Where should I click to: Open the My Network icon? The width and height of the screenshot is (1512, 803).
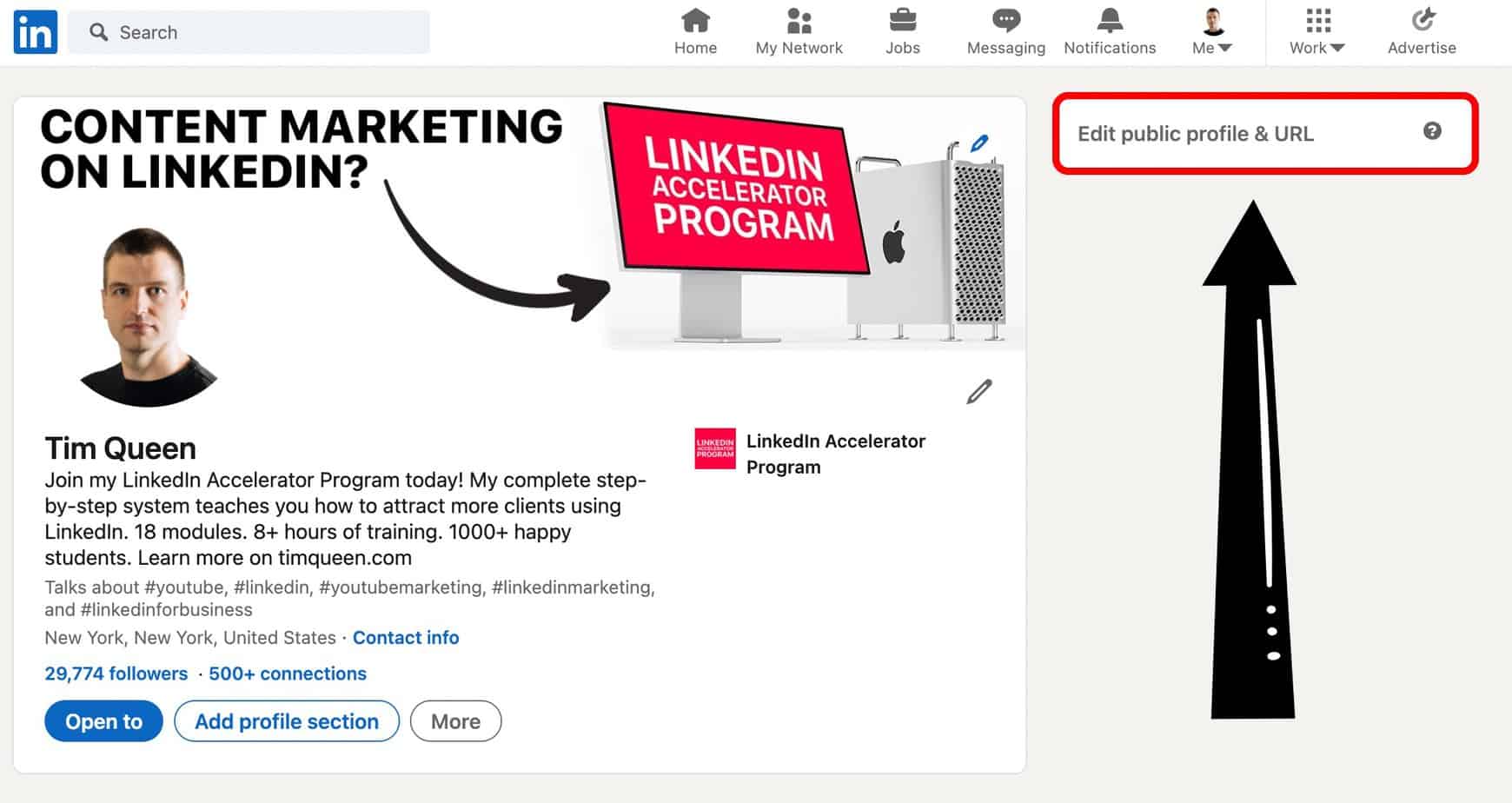[x=799, y=20]
